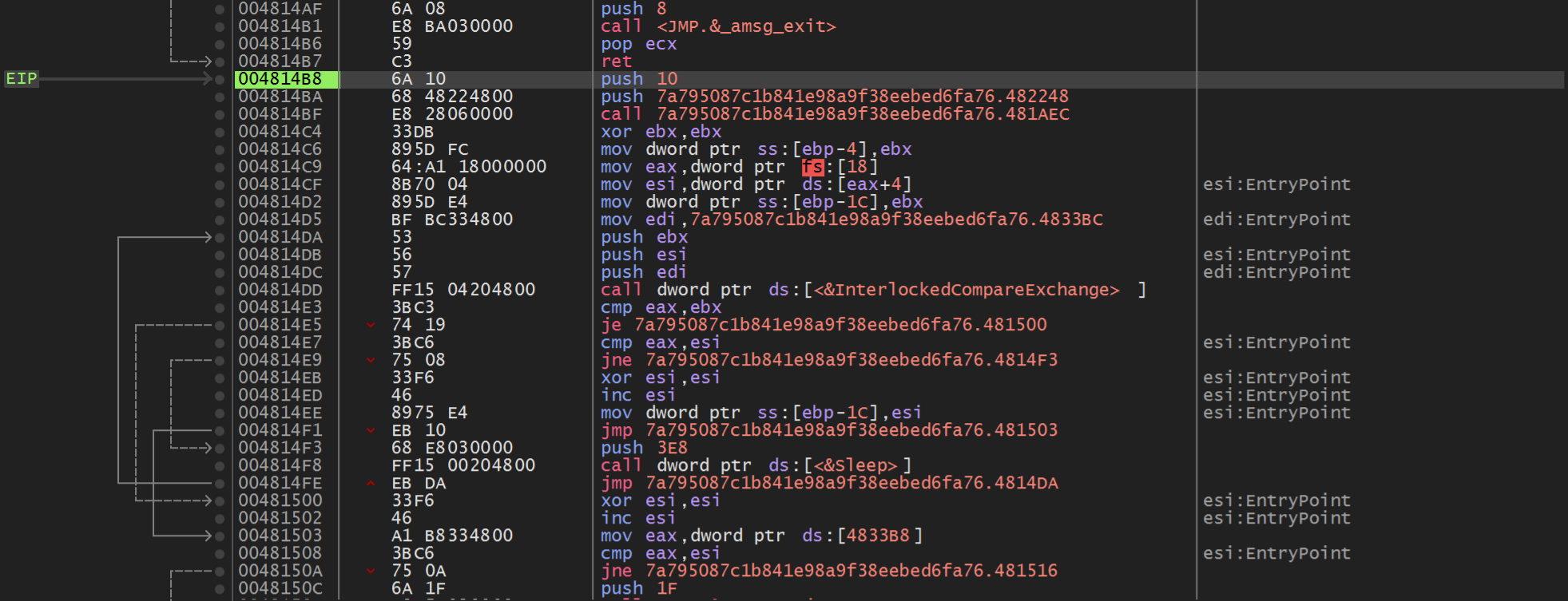
Task: Click the green EIP label
Action: click(22, 79)
